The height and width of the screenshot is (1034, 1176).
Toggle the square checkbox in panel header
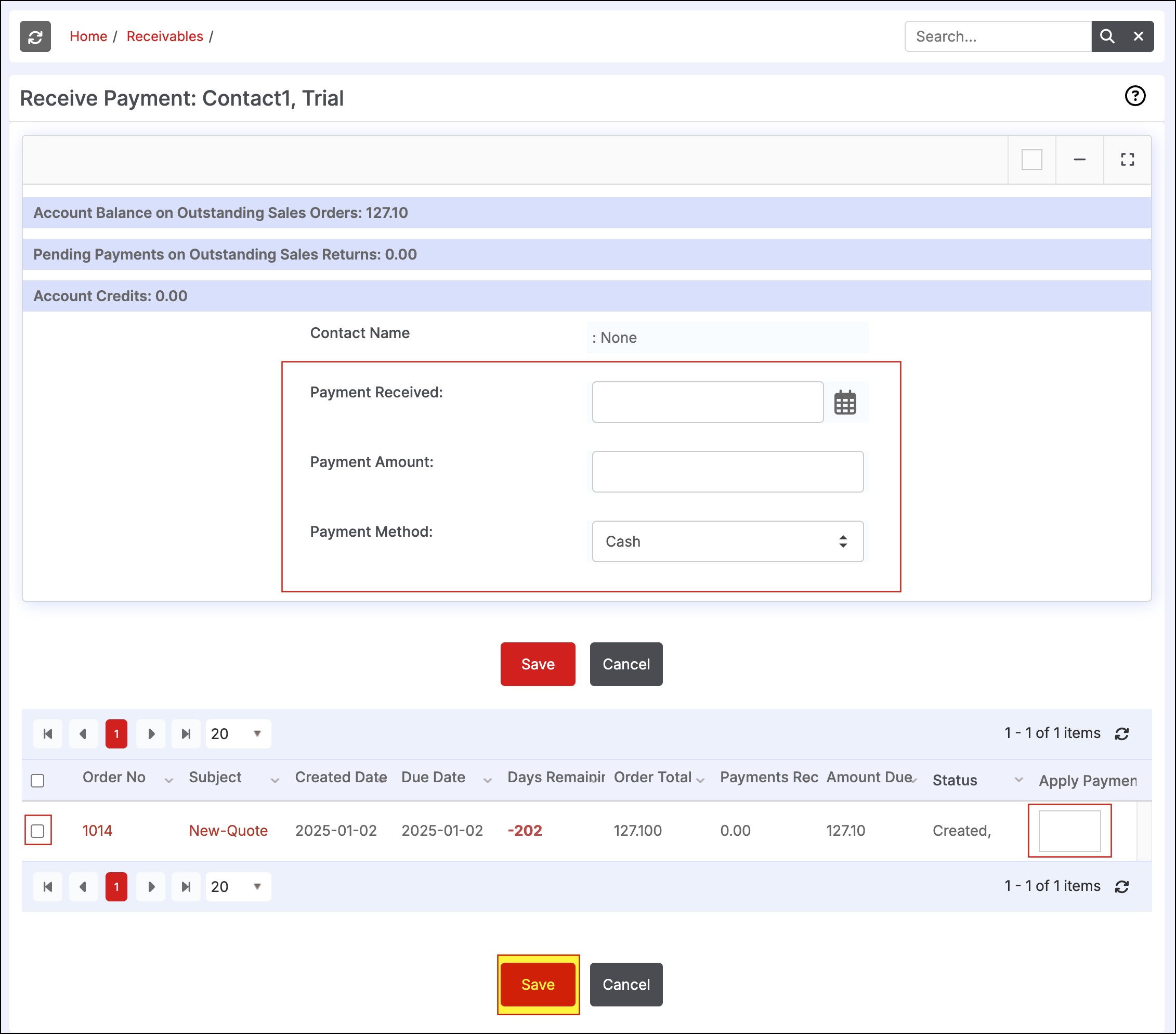(x=1031, y=160)
